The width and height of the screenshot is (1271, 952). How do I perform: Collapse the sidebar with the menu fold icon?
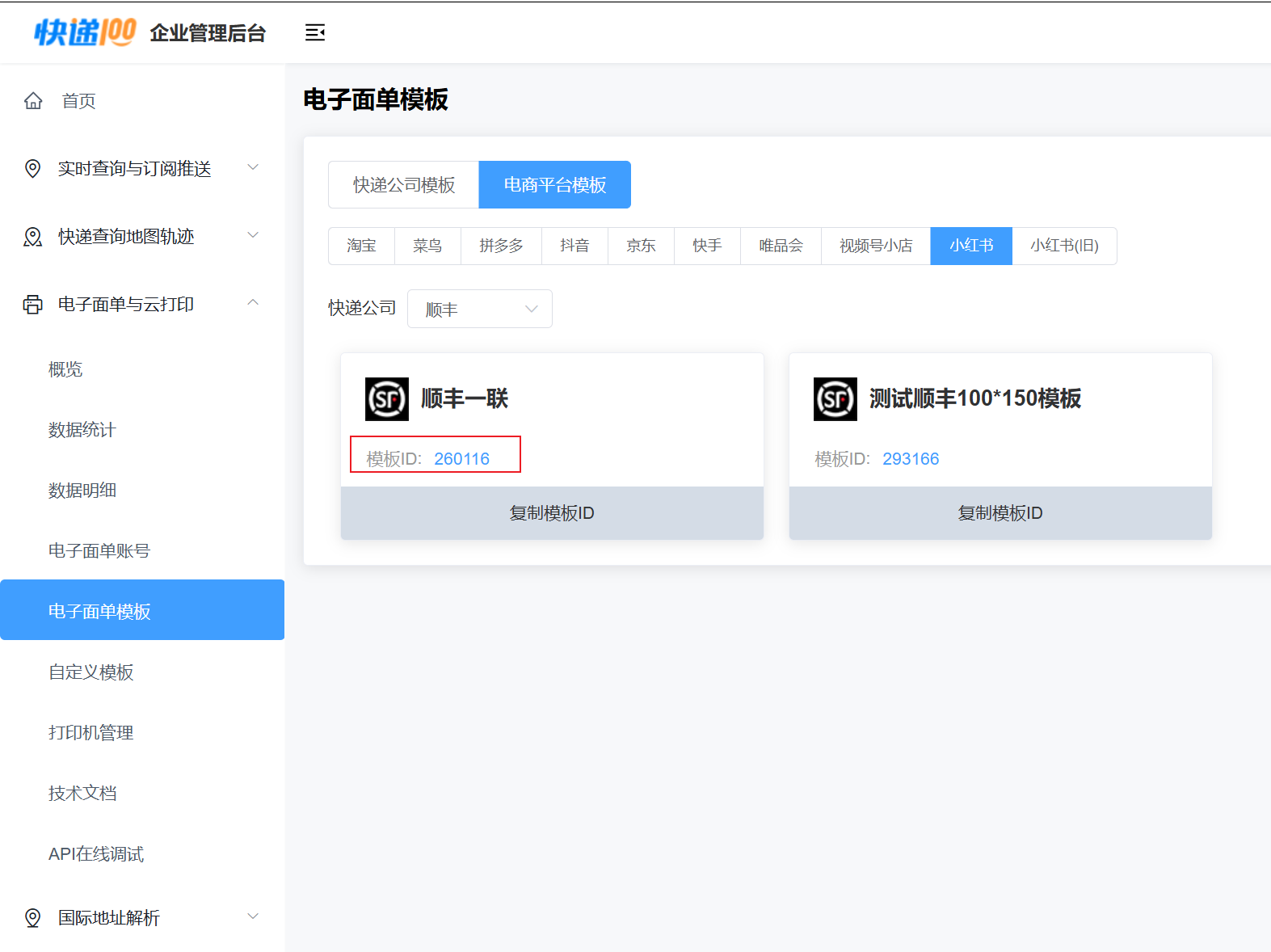[315, 32]
